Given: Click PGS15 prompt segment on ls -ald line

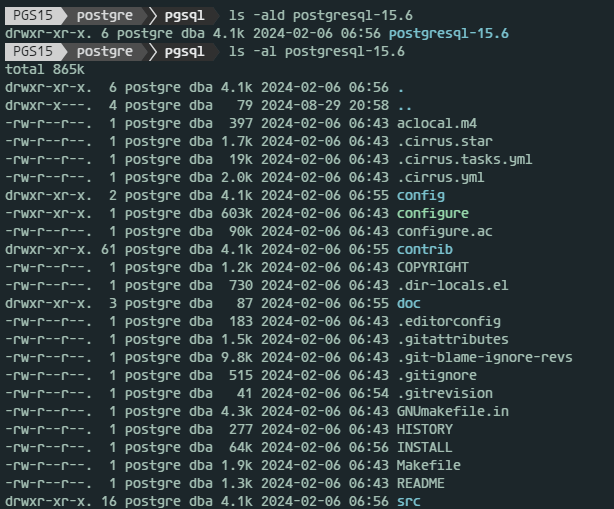Looking at the screenshot, I should pos(34,15).
